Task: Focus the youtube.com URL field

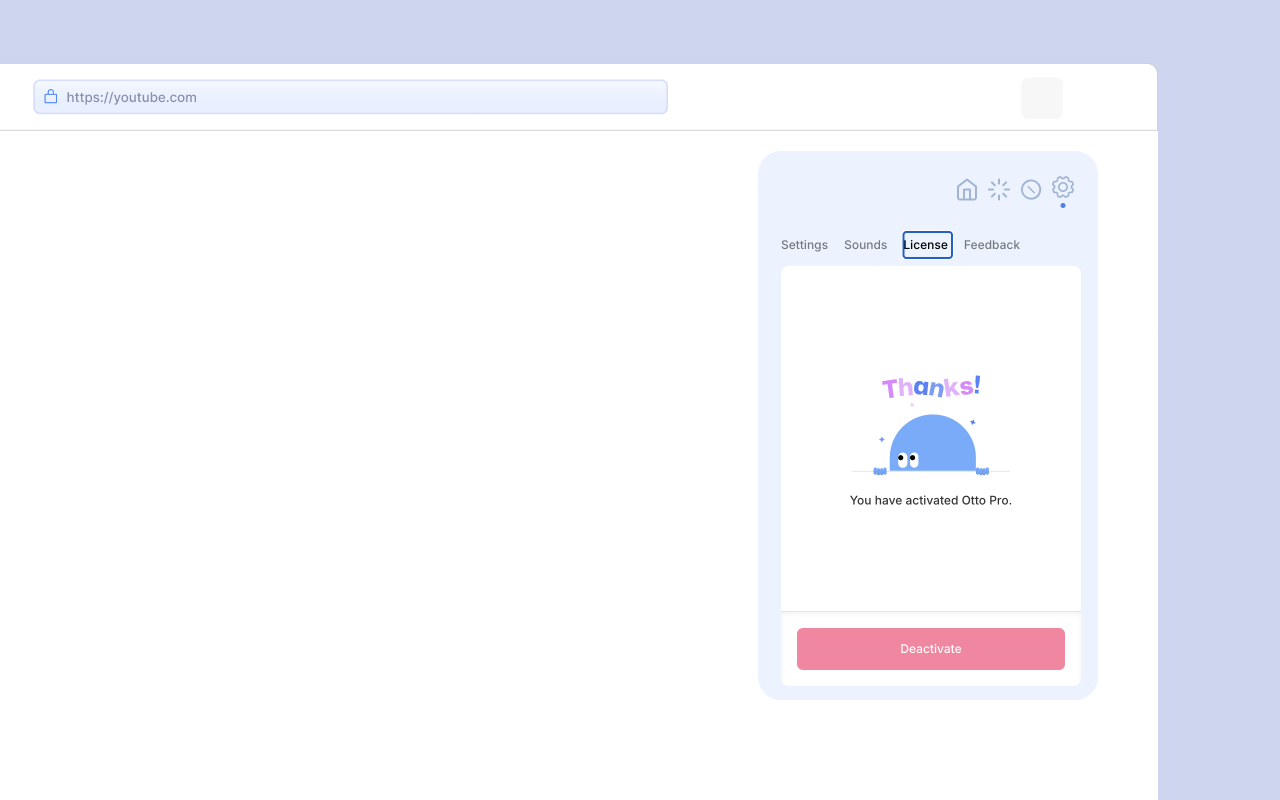Action: pos(360,97)
